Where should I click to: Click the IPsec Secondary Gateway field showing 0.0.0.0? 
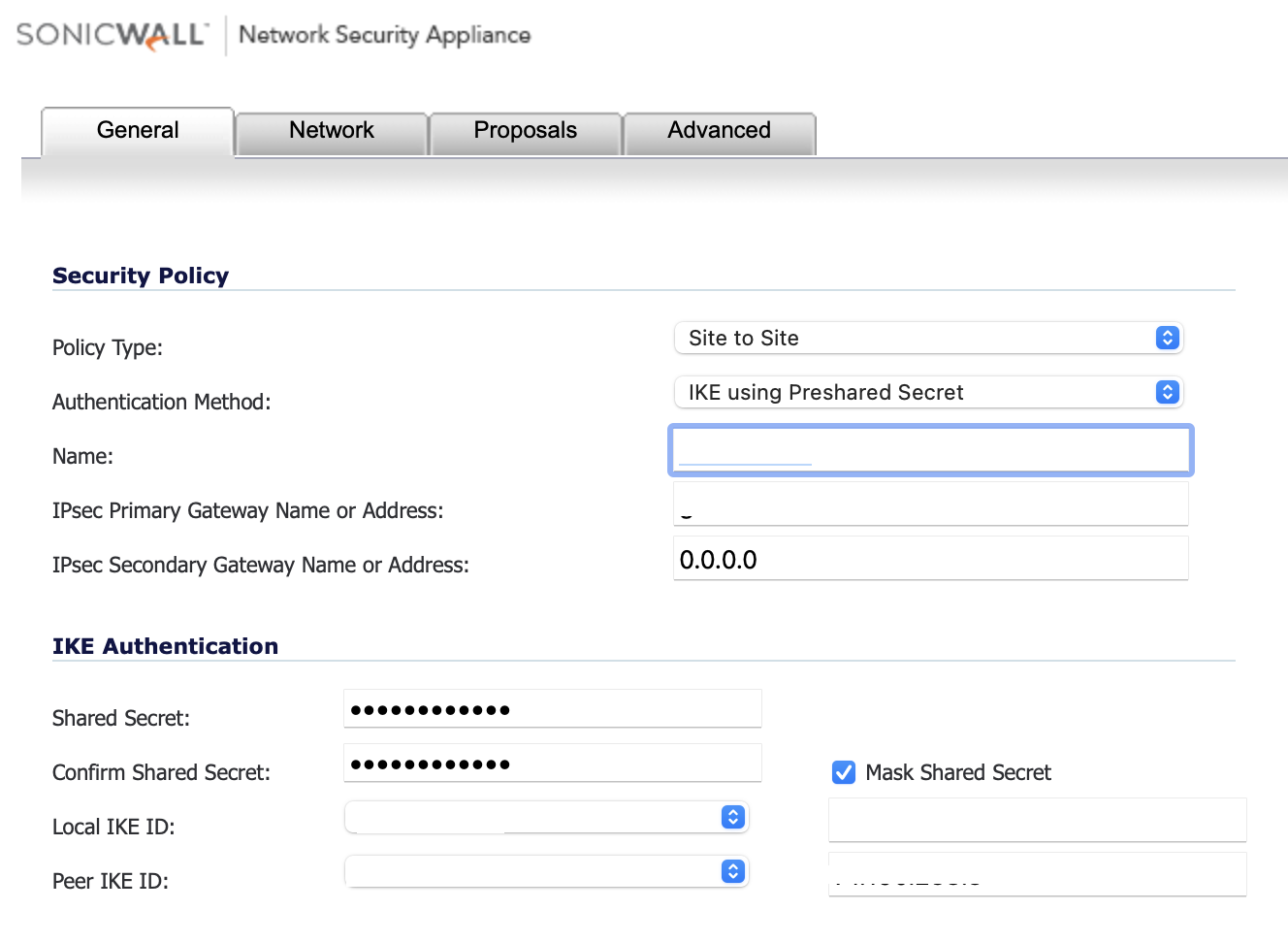click(929, 558)
